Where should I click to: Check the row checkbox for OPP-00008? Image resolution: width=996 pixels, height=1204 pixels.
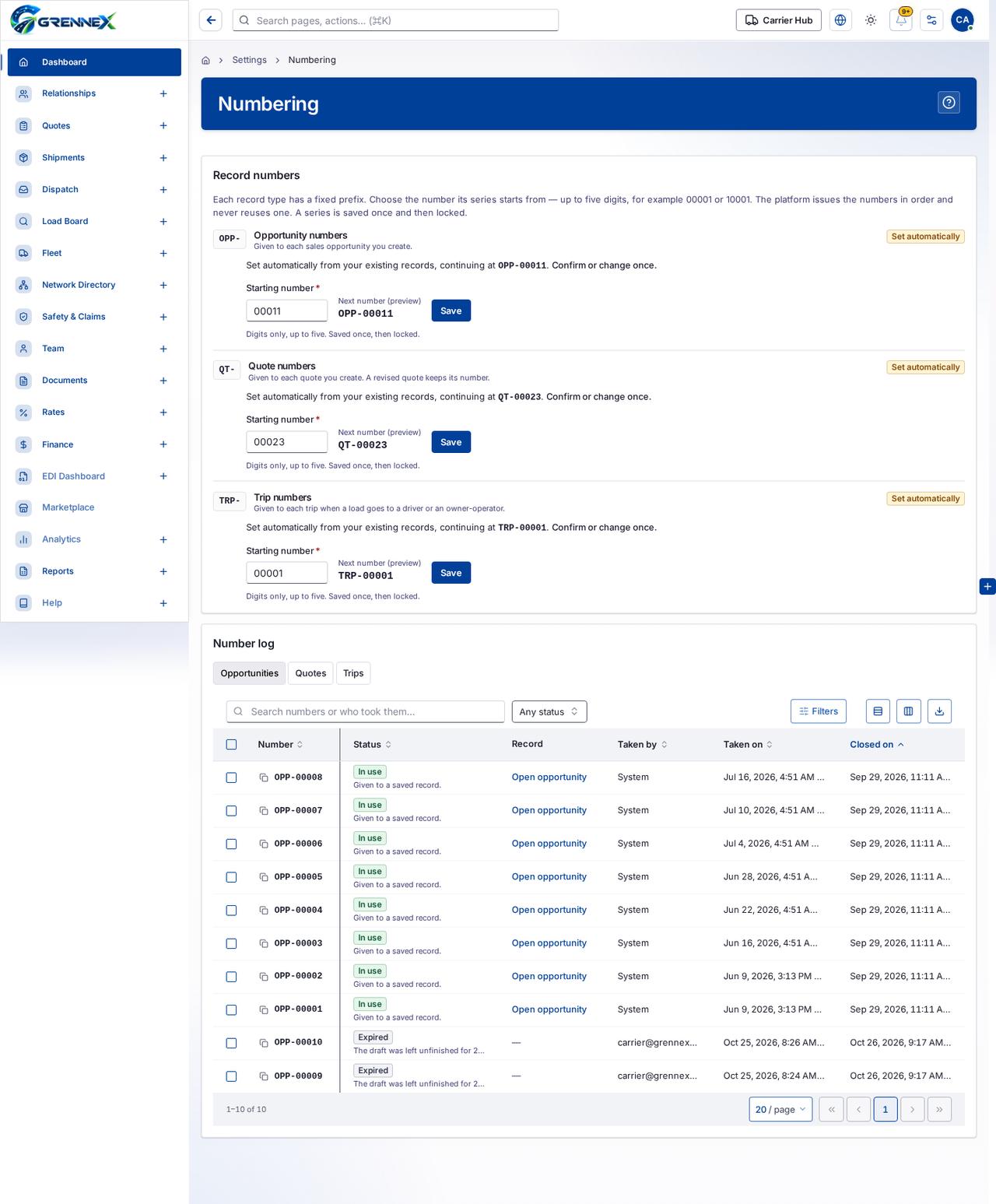click(x=231, y=778)
